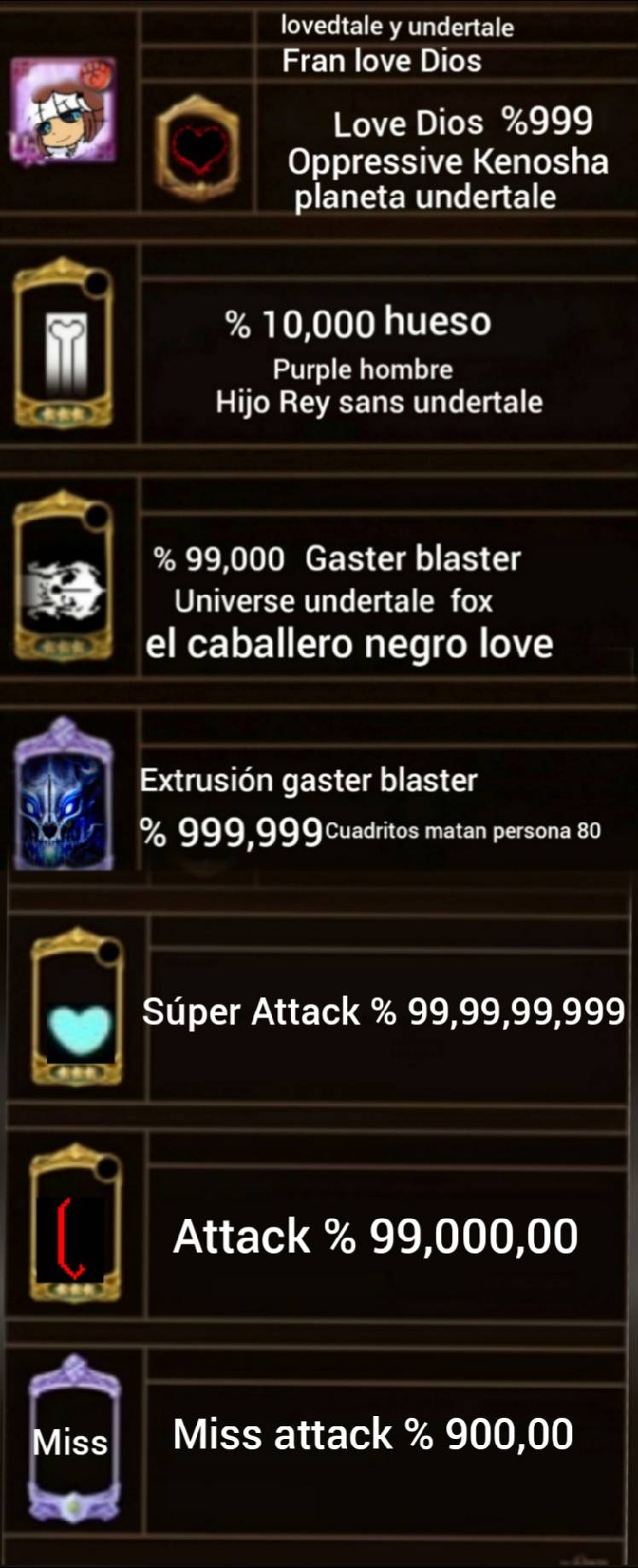The image size is (638, 1568).
Task: Tap the lovedtale y undertale title
Action: point(397,26)
